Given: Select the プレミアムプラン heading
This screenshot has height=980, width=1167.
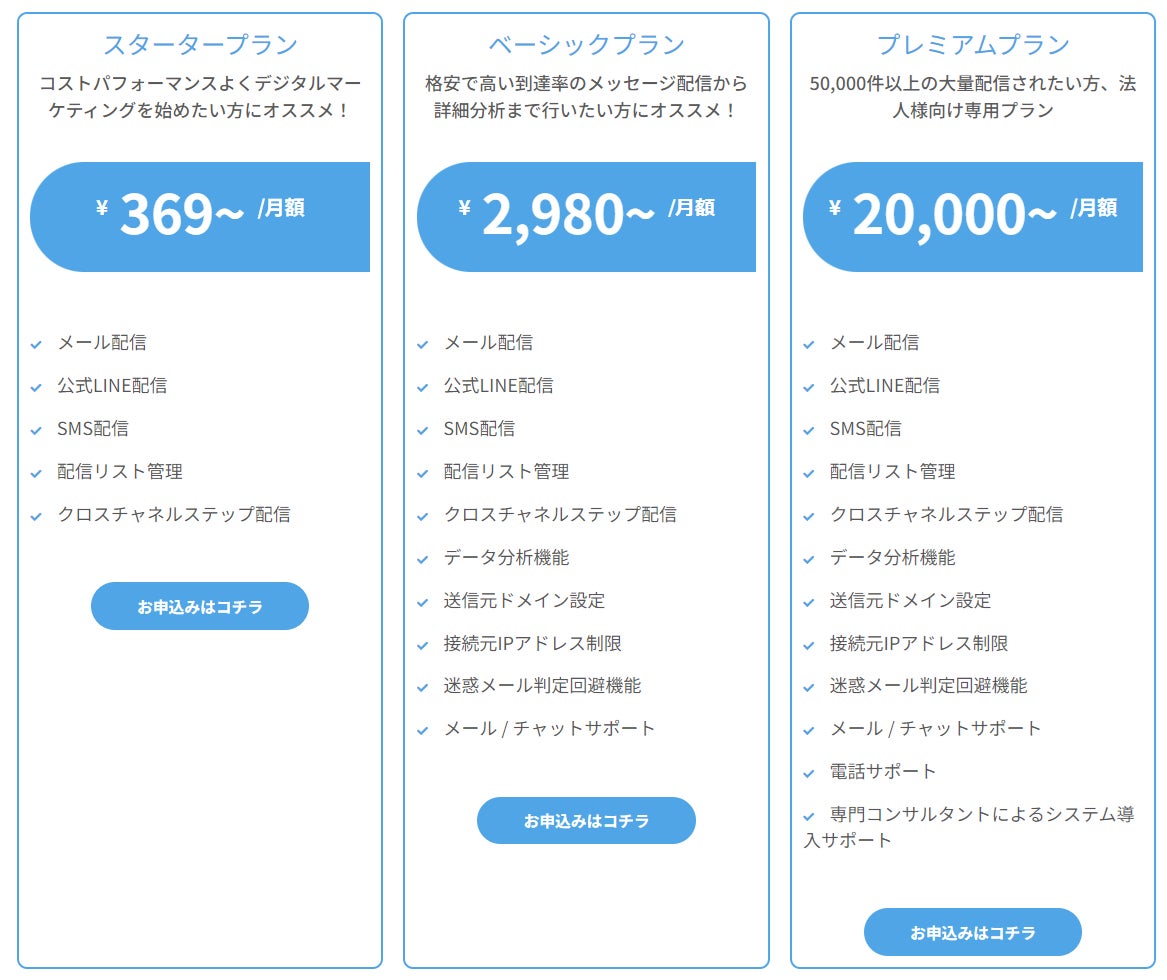Looking at the screenshot, I should tap(972, 45).
